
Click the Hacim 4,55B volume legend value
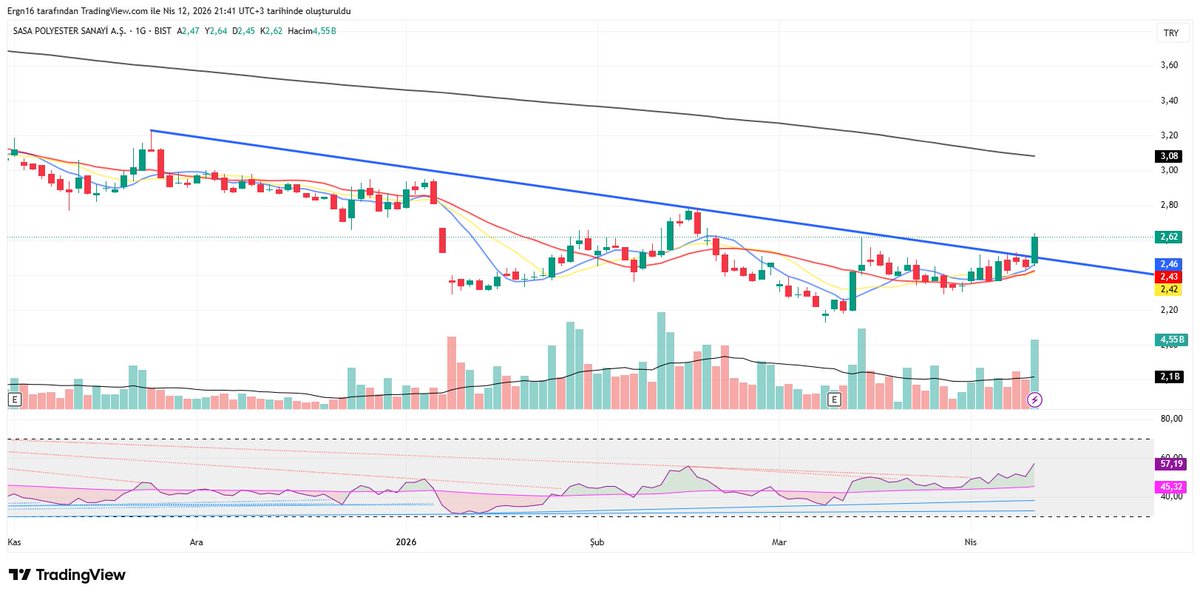[x=311, y=32]
